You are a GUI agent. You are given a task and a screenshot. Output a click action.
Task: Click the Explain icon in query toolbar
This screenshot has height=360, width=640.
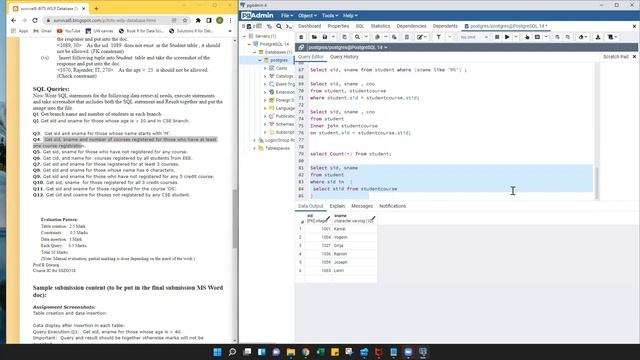tap(527, 37)
